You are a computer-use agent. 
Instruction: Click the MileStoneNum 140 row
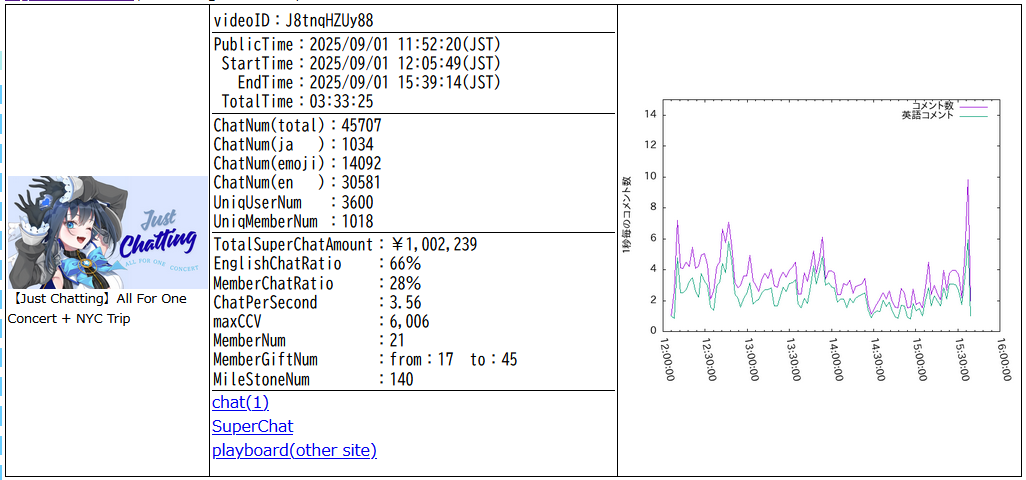313,379
